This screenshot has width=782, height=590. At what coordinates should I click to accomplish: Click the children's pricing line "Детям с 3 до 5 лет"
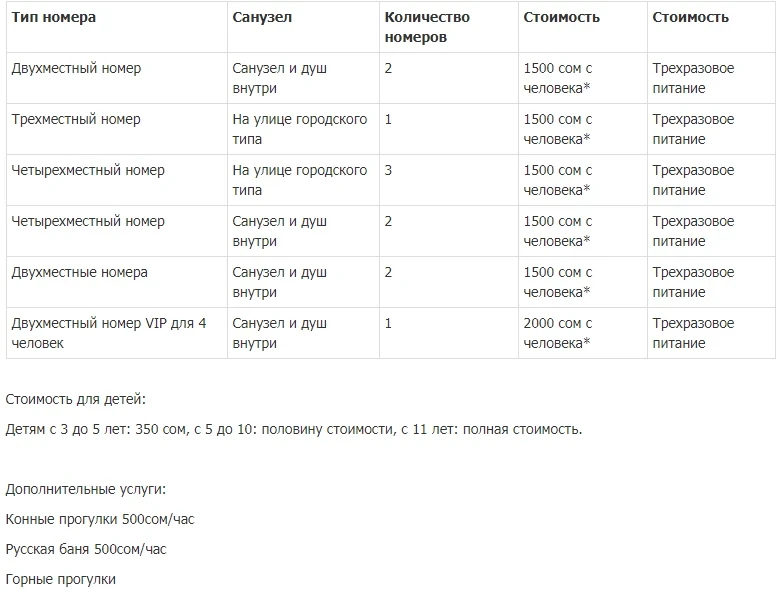coord(293,429)
